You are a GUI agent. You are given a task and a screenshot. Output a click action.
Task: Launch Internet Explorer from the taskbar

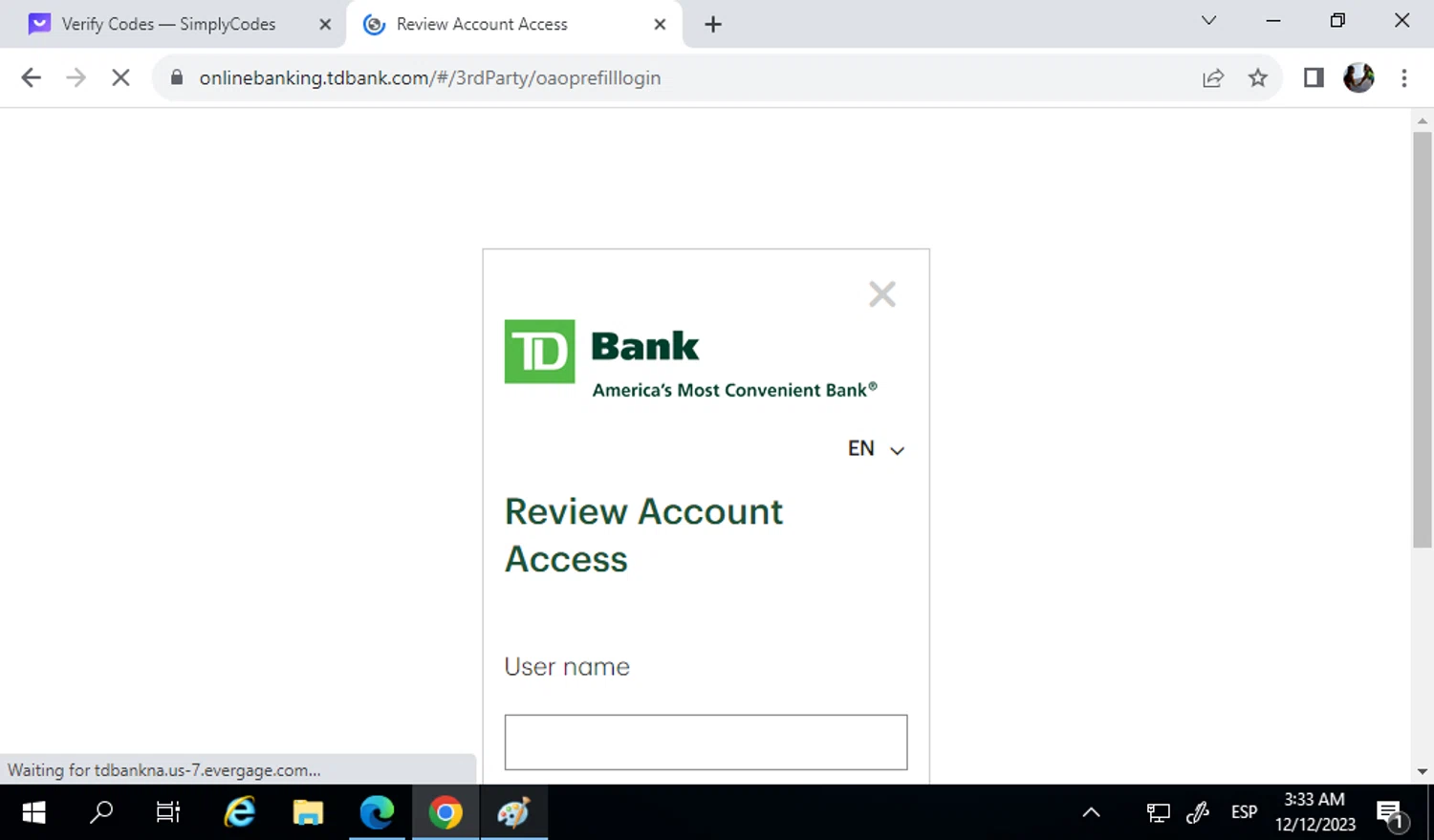[239, 812]
